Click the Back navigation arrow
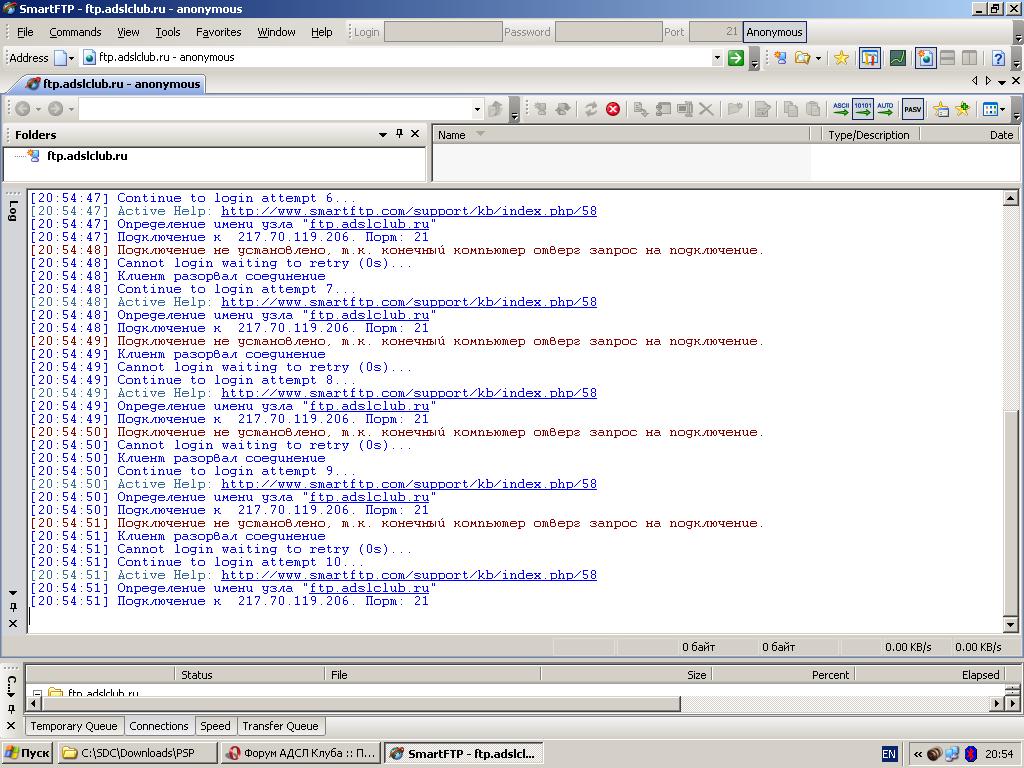 (x=22, y=109)
